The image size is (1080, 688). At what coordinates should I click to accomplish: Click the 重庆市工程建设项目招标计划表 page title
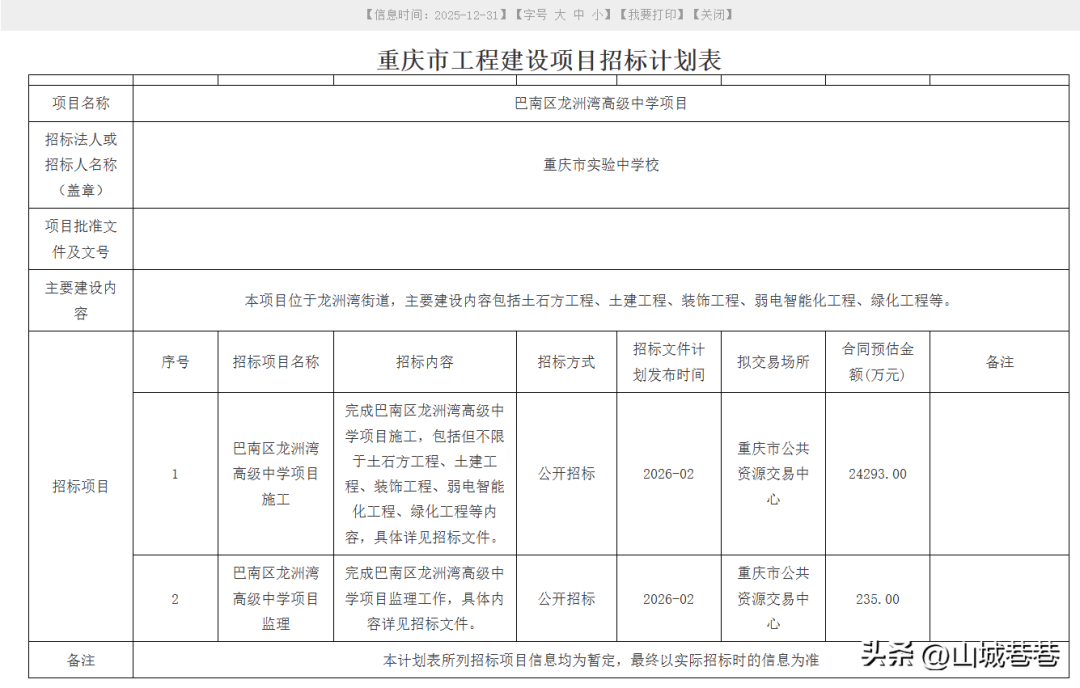549,60
